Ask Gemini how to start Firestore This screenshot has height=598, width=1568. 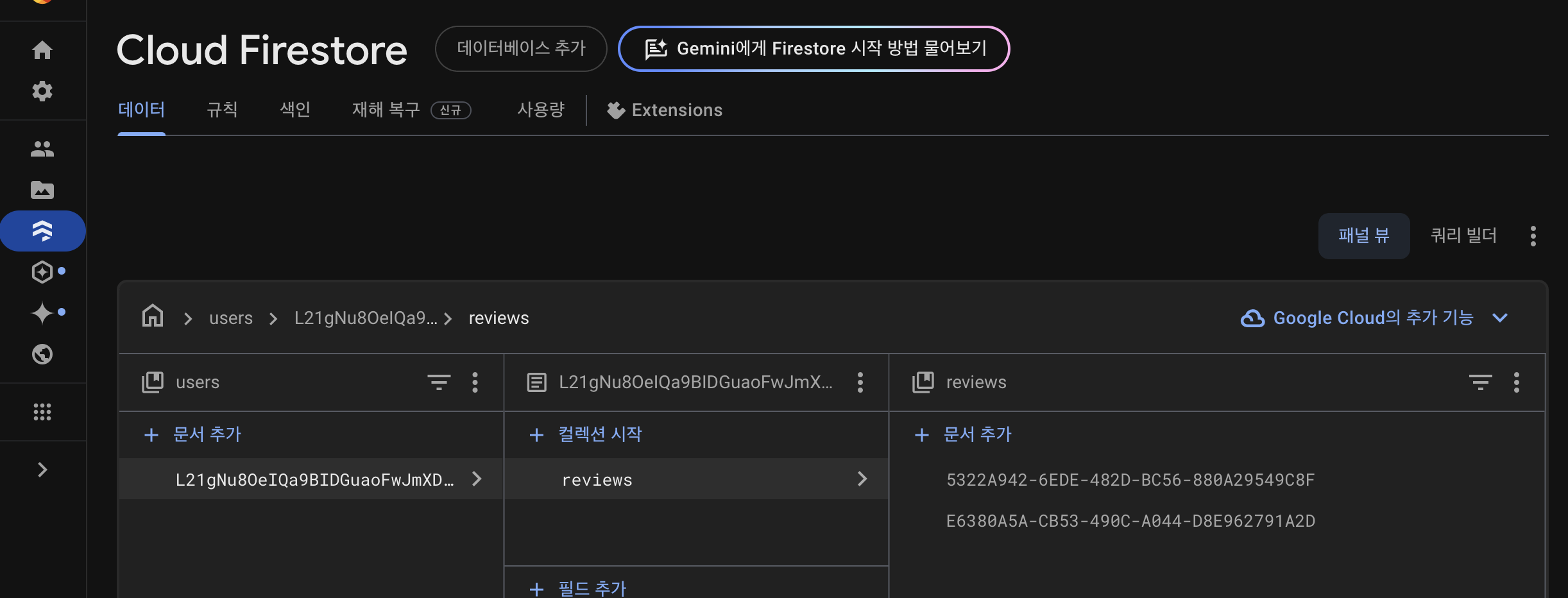click(x=814, y=49)
